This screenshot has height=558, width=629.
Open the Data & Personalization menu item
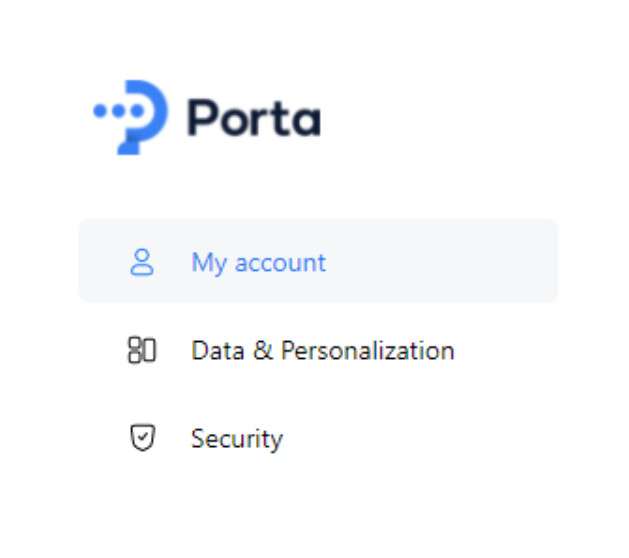[x=318, y=350]
